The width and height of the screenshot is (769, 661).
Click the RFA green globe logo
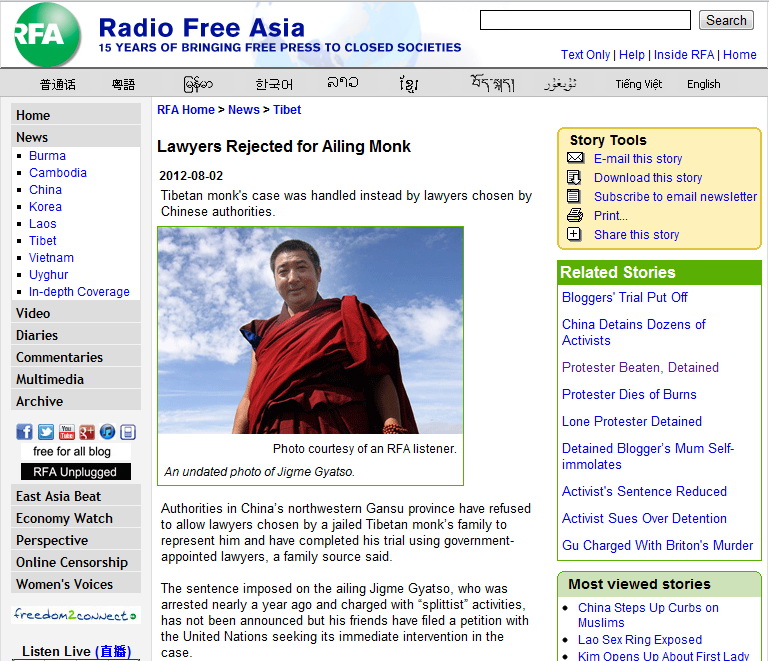point(47,34)
